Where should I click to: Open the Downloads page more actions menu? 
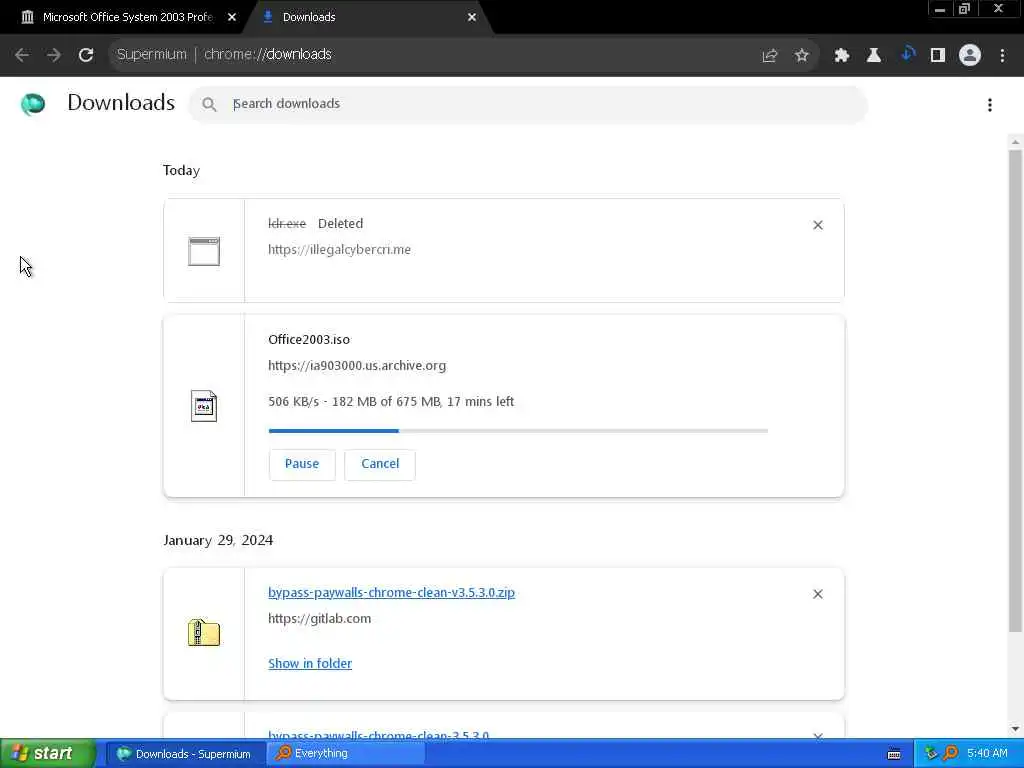[x=990, y=104]
